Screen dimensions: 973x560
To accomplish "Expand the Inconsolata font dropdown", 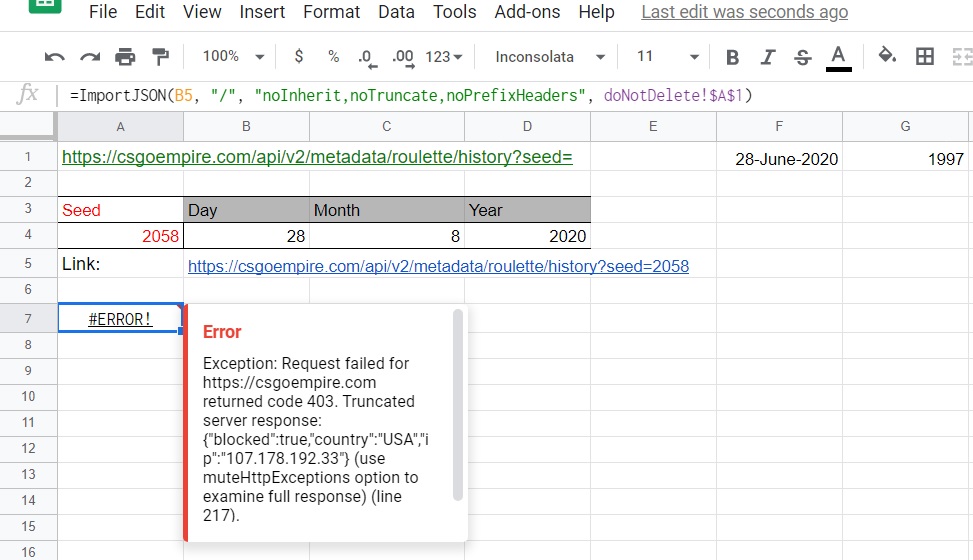I will pos(550,57).
